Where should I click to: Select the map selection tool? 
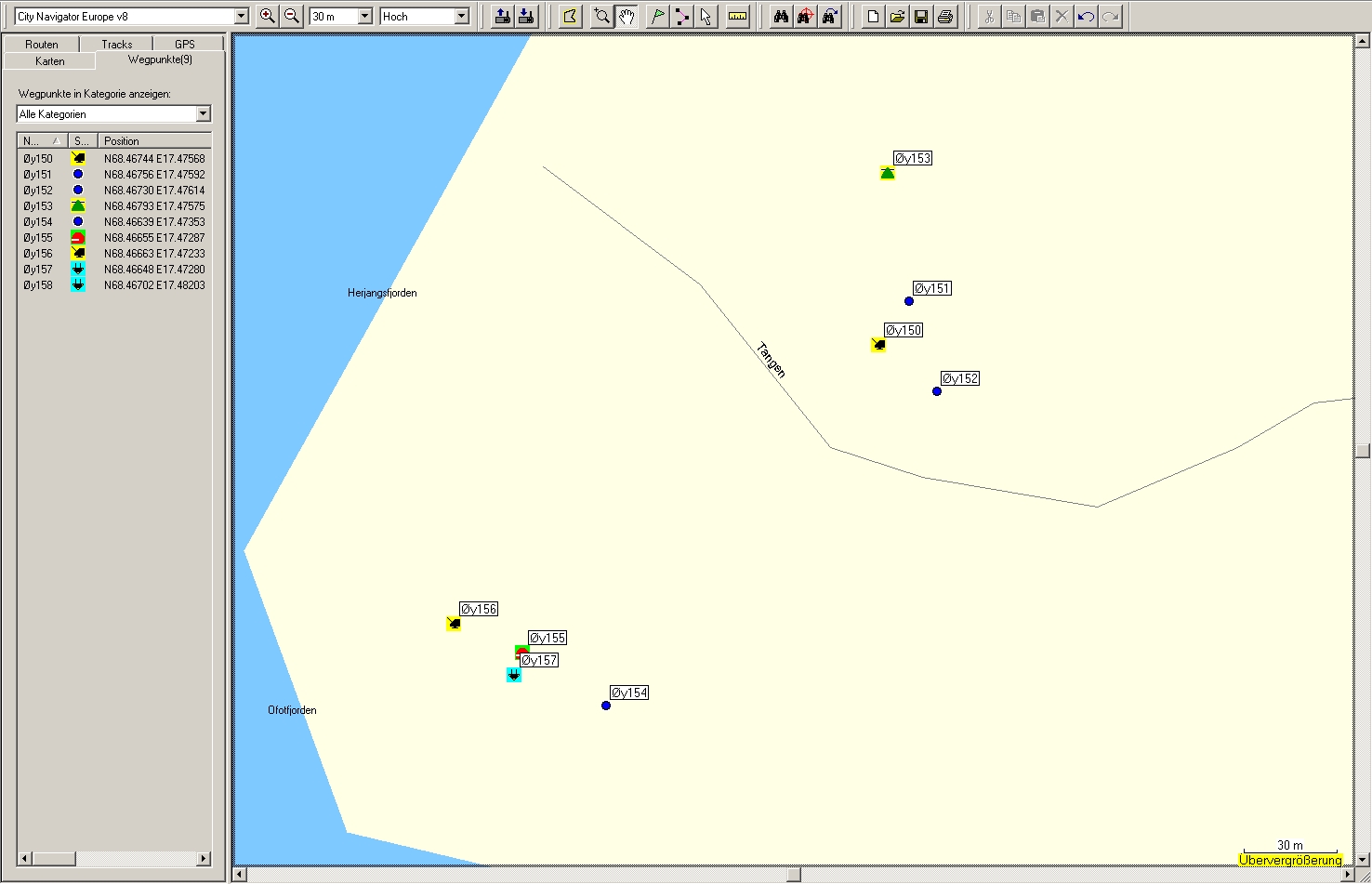coord(571,16)
